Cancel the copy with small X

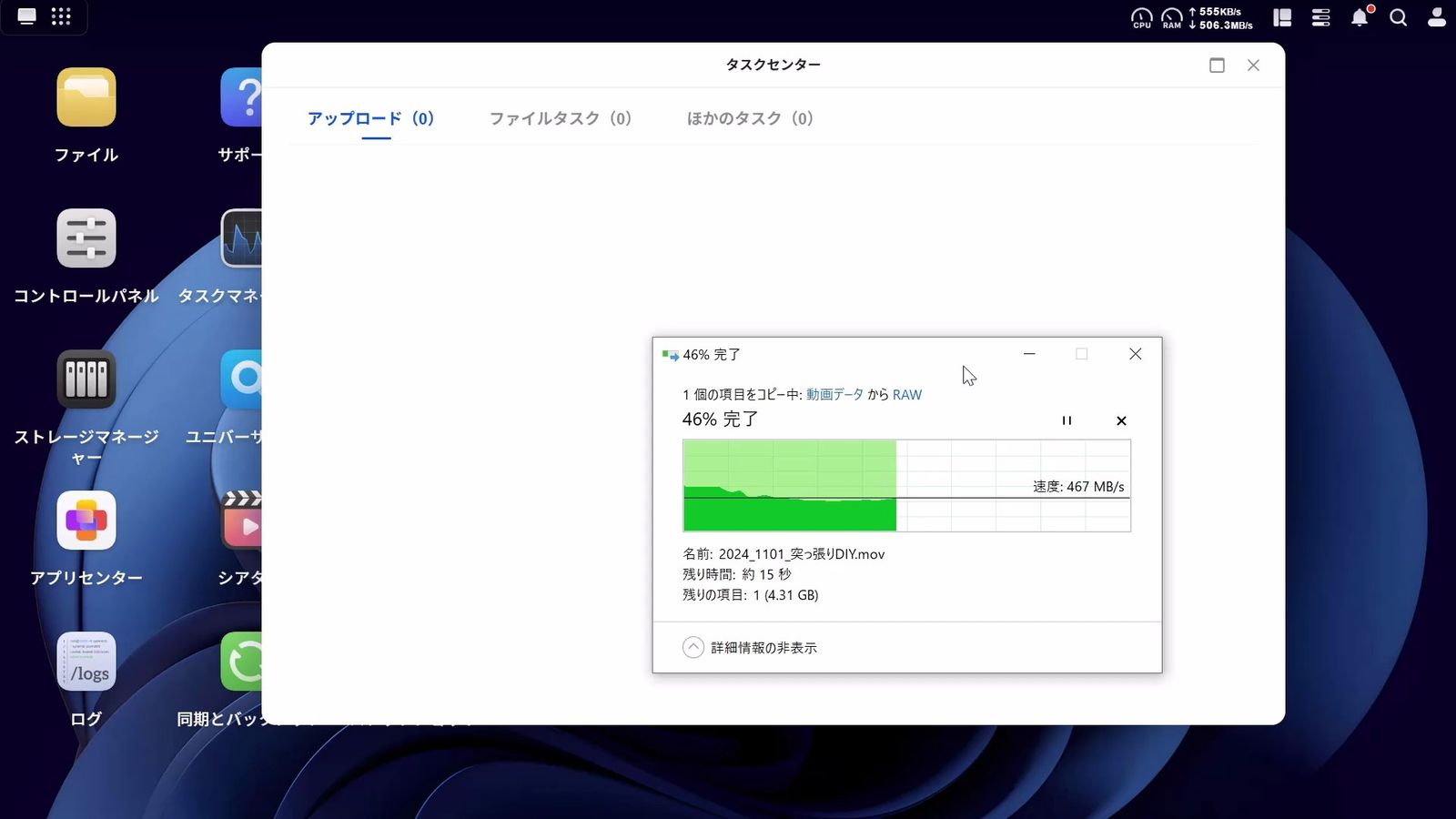tap(1121, 420)
